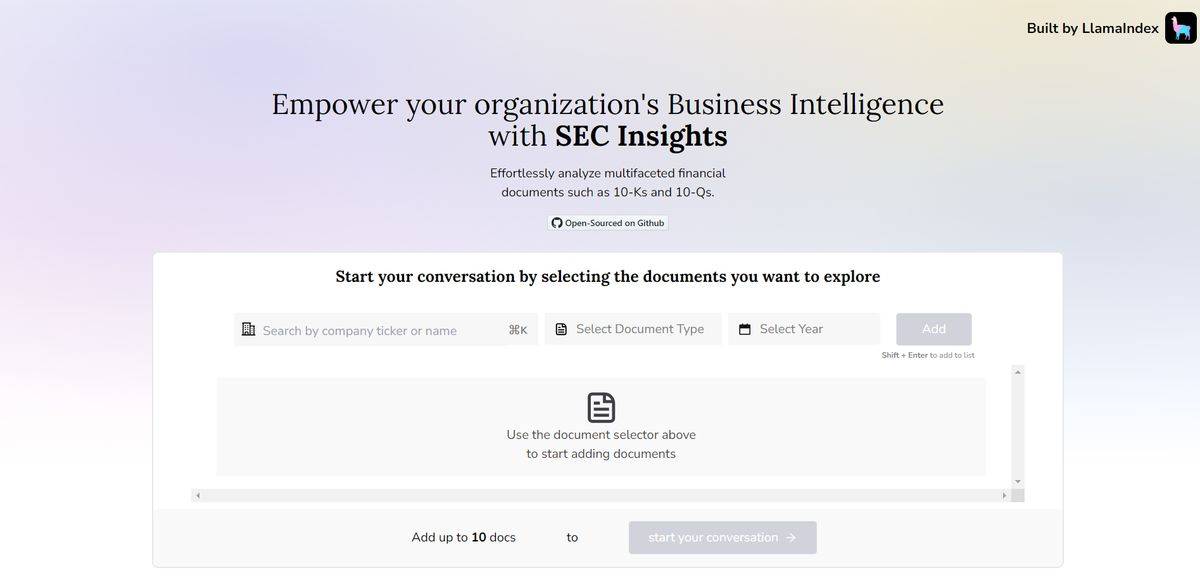This screenshot has height=582, width=1200.
Task: Open the 'Open-Sourced on Github' link
Action: pyautogui.click(x=608, y=223)
